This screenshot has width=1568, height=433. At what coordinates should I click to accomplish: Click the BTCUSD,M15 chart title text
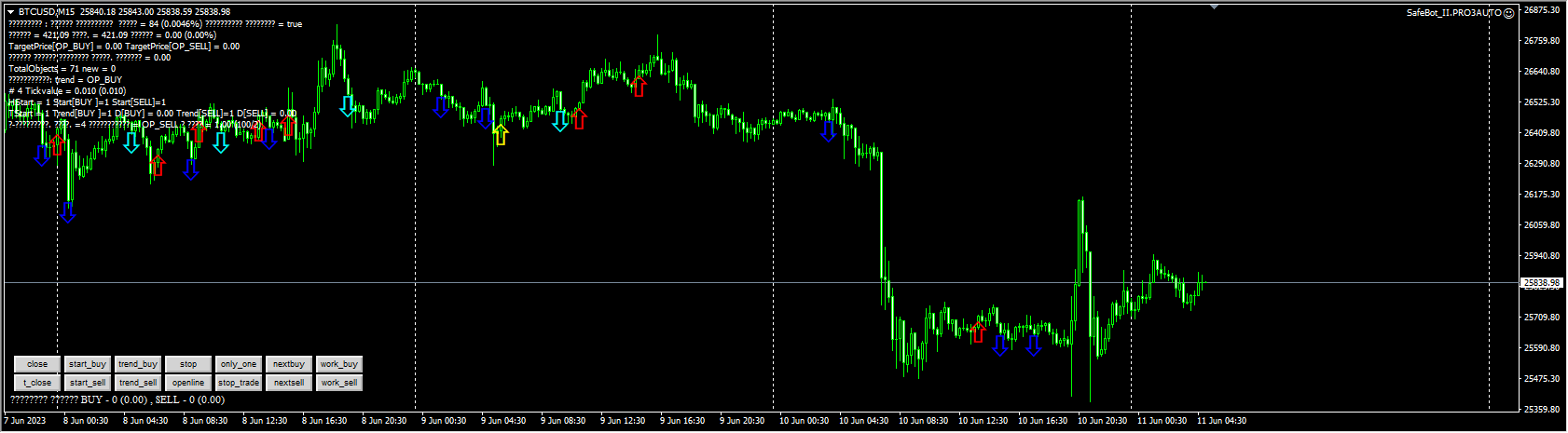(47, 12)
